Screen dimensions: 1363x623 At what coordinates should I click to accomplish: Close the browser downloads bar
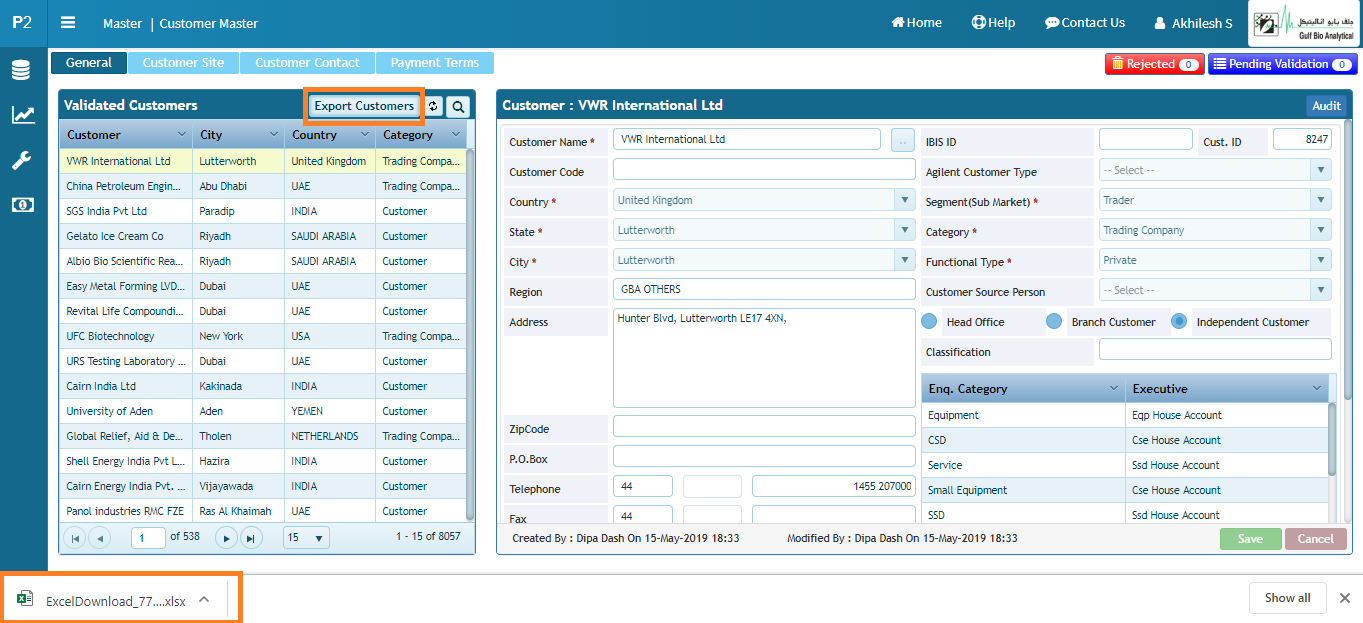click(1344, 598)
